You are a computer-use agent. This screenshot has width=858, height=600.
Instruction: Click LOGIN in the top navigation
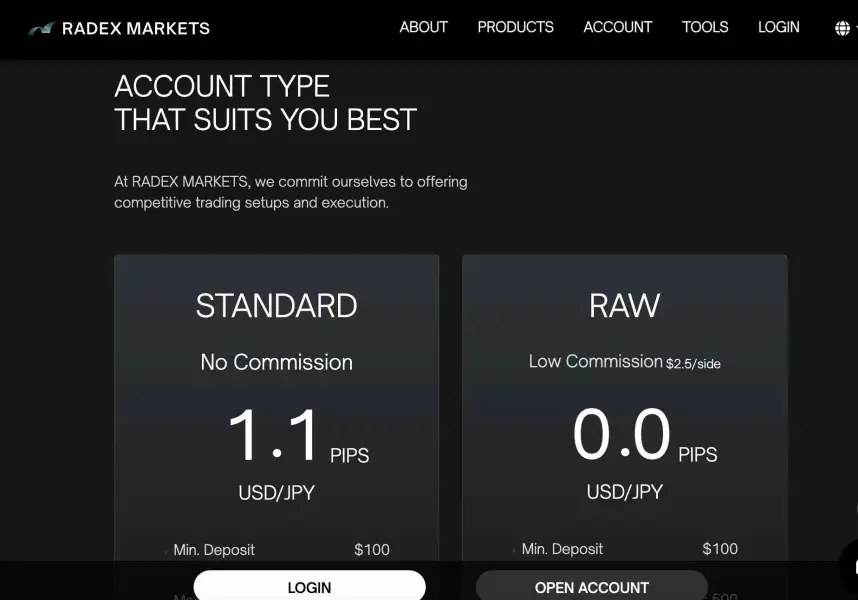(x=778, y=27)
